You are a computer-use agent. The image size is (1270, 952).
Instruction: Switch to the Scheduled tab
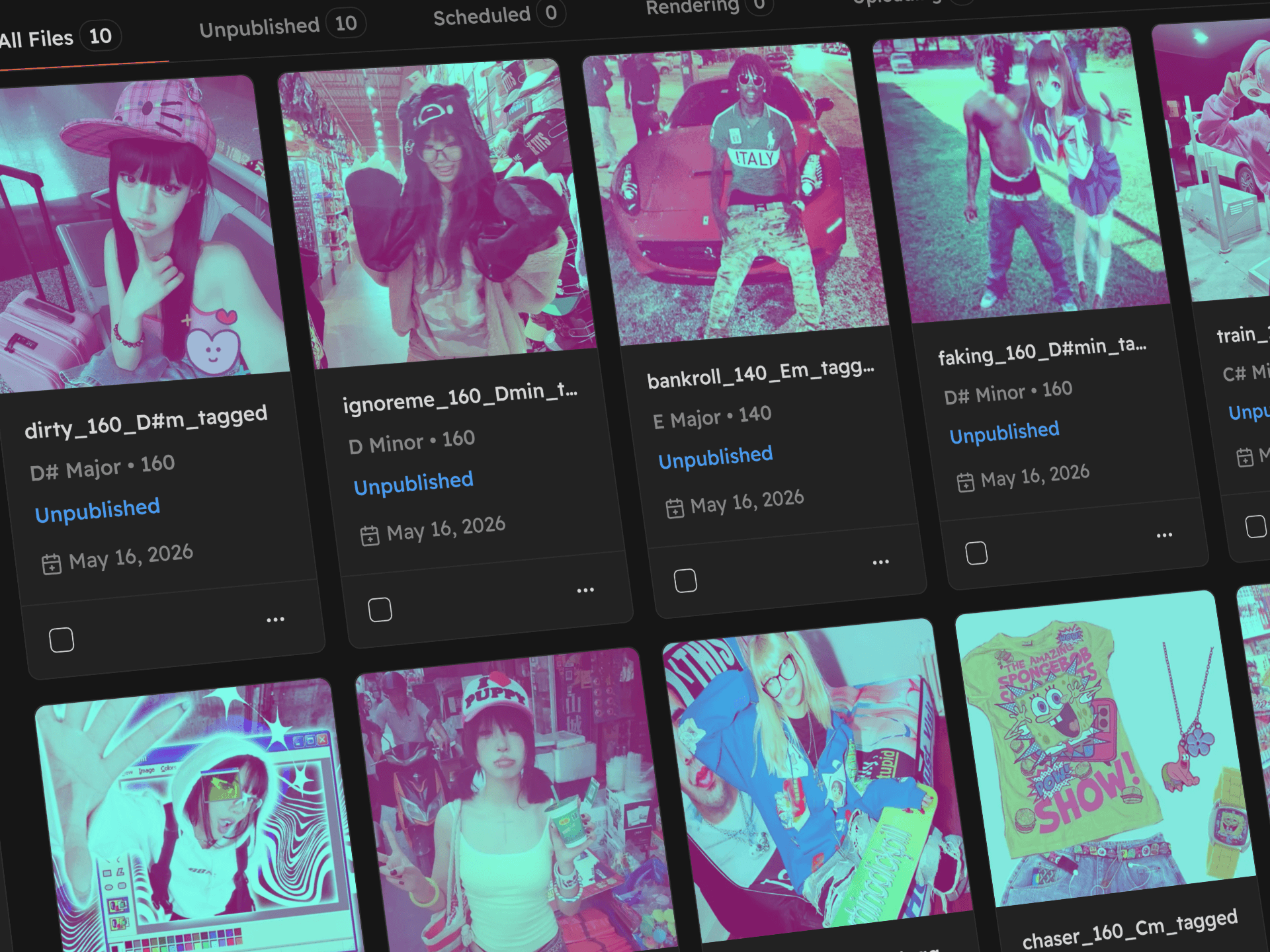coord(499,15)
